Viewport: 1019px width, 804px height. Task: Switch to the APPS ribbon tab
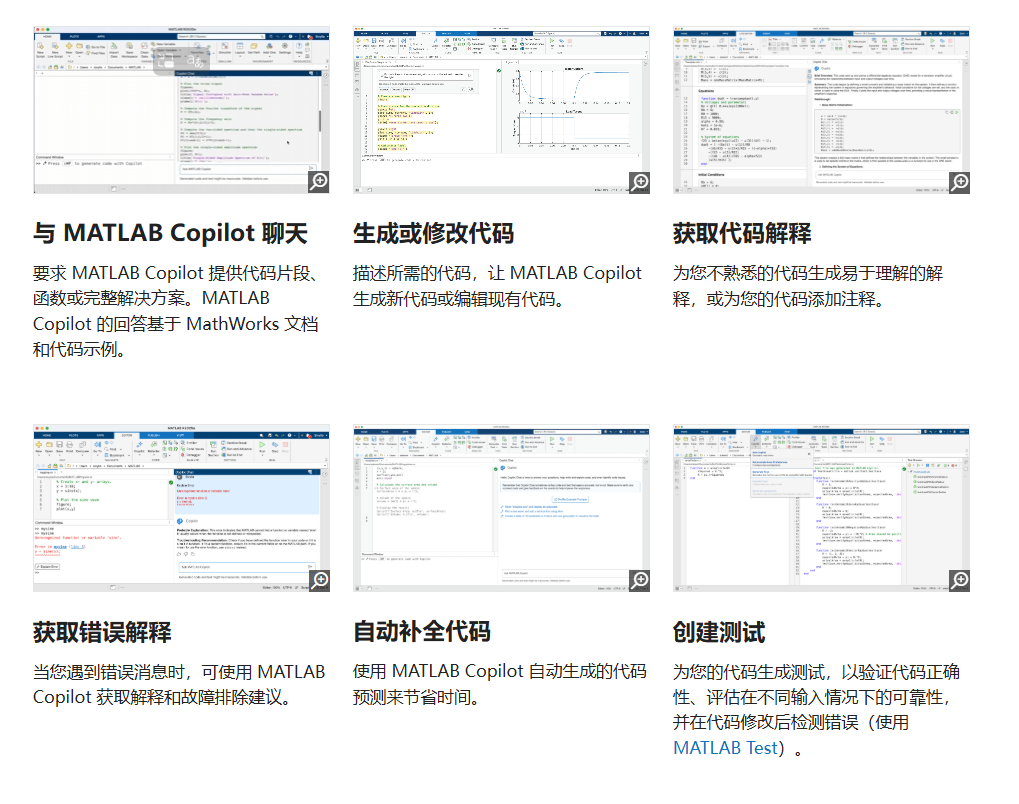pyautogui.click(x=99, y=36)
